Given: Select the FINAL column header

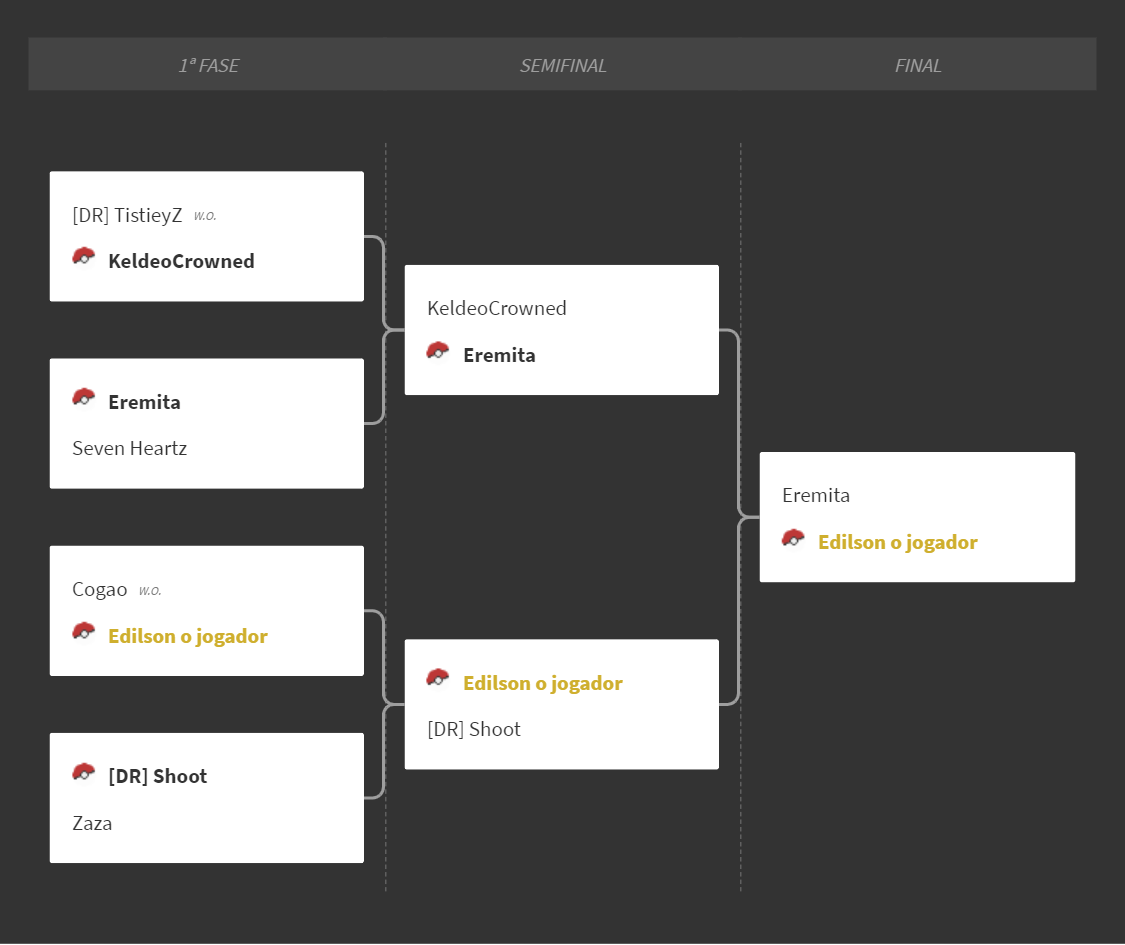Looking at the screenshot, I should point(918,65).
